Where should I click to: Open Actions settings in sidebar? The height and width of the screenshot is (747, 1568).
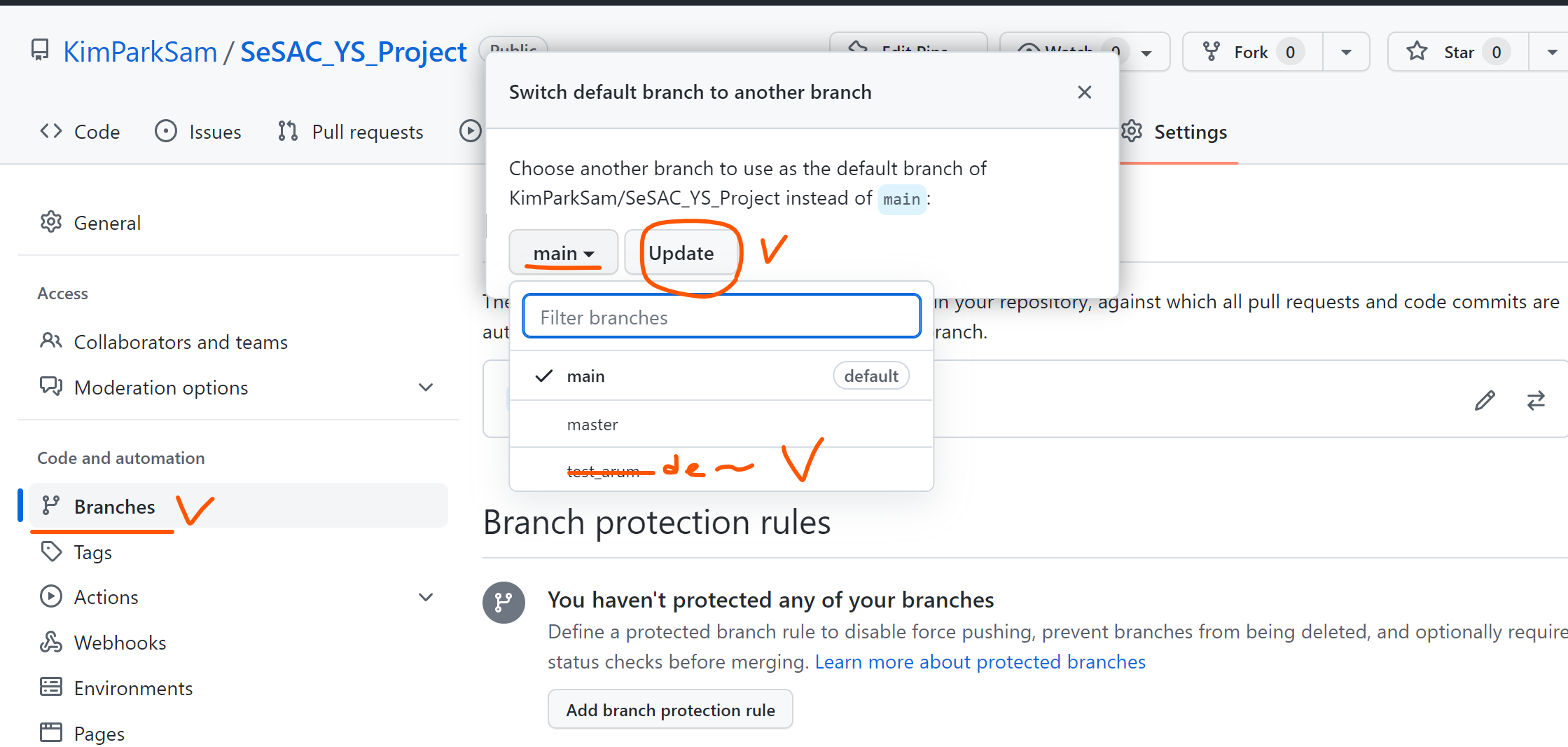(238, 597)
